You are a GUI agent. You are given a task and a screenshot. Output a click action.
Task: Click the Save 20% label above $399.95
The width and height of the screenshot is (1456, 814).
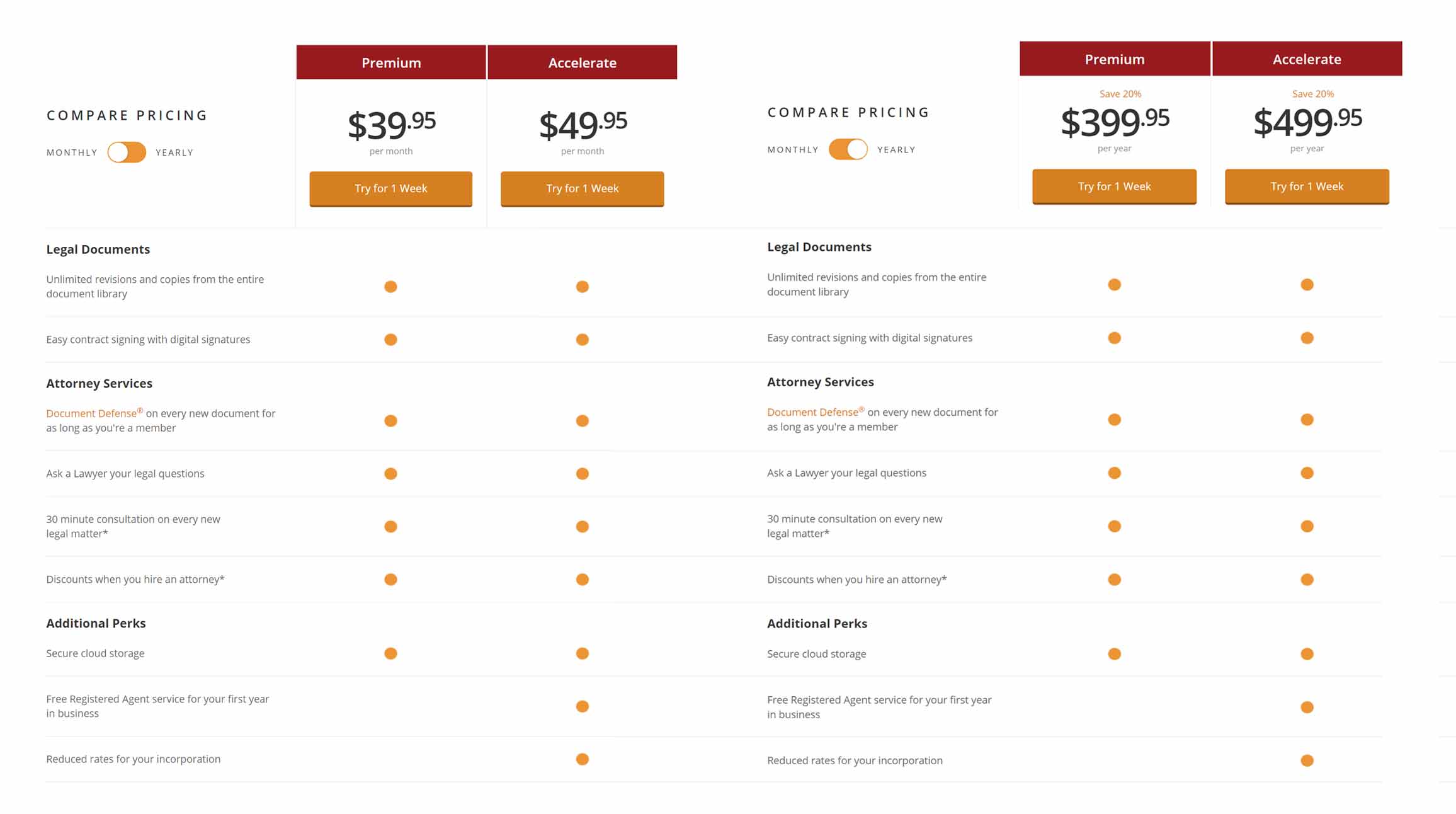pyautogui.click(x=1120, y=94)
